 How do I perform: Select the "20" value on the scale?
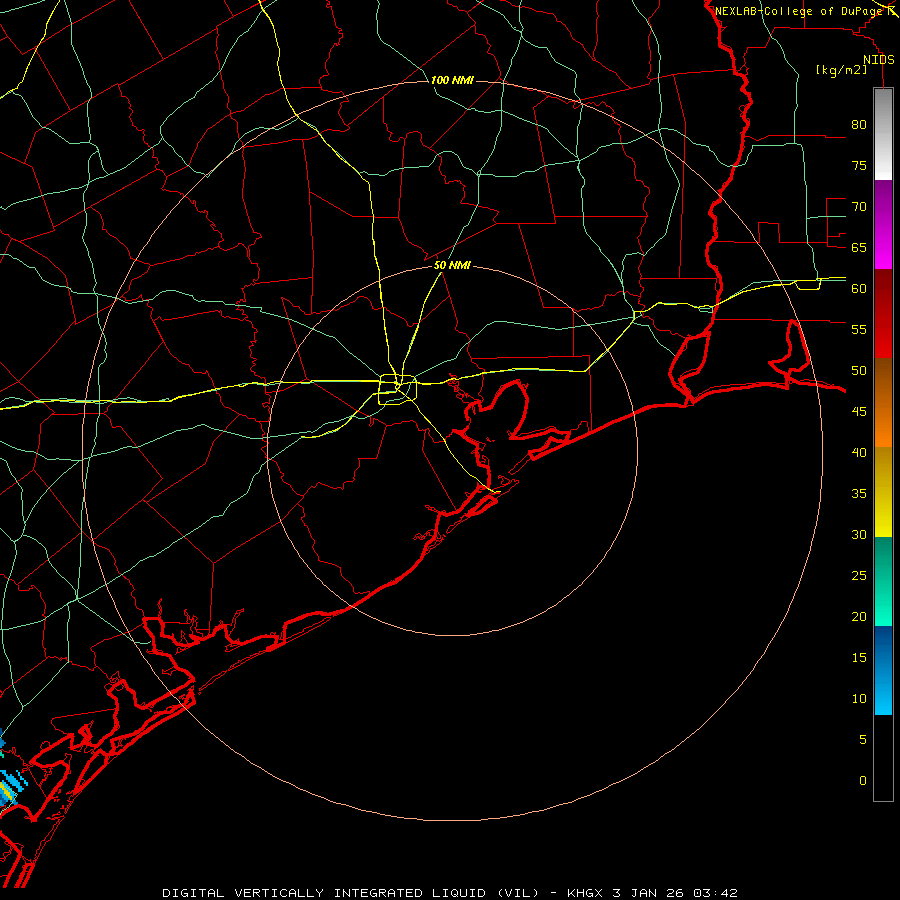(859, 616)
